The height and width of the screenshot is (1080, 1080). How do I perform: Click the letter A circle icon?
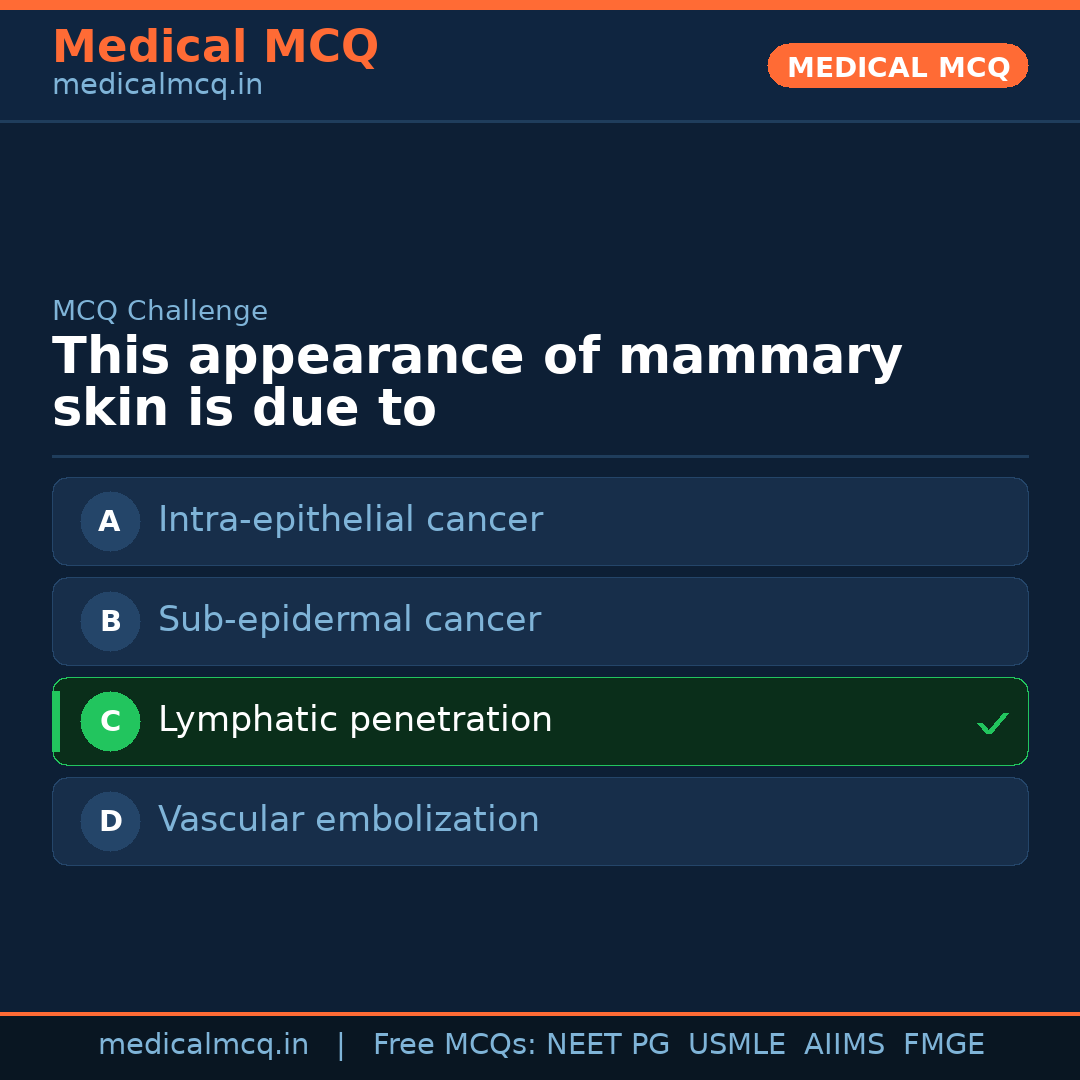pyautogui.click(x=110, y=521)
